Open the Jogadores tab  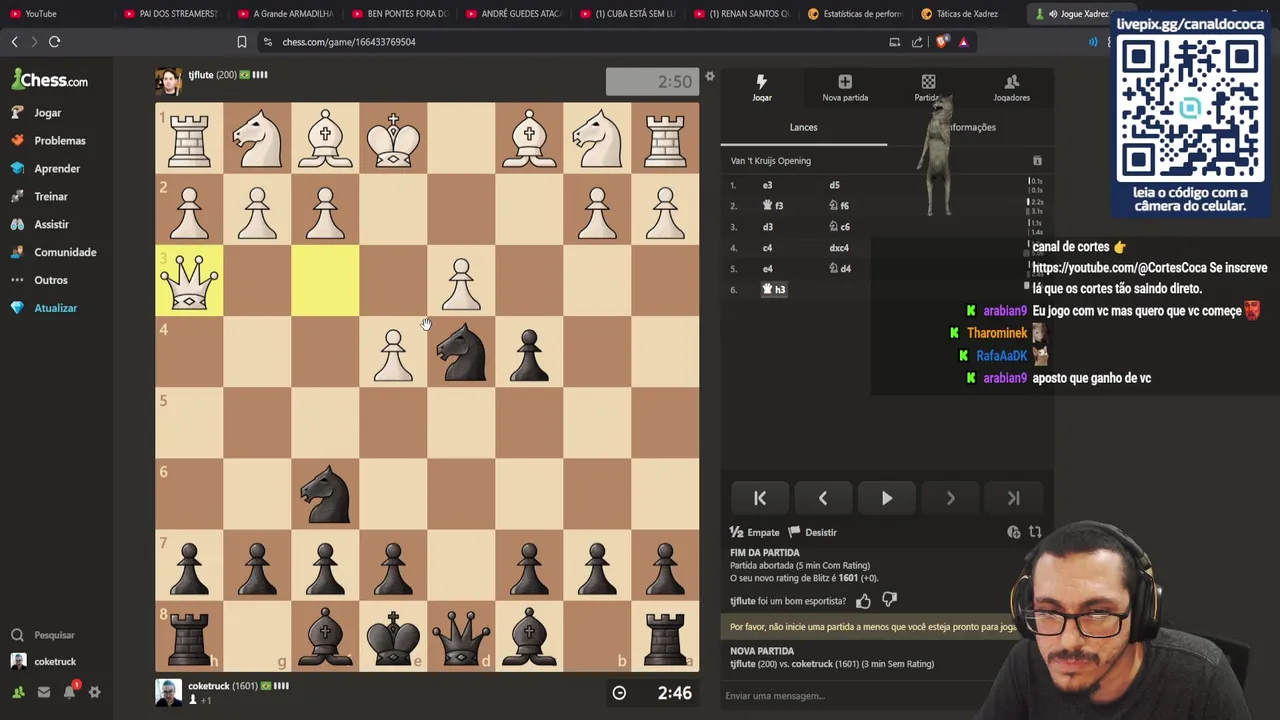coord(1011,87)
